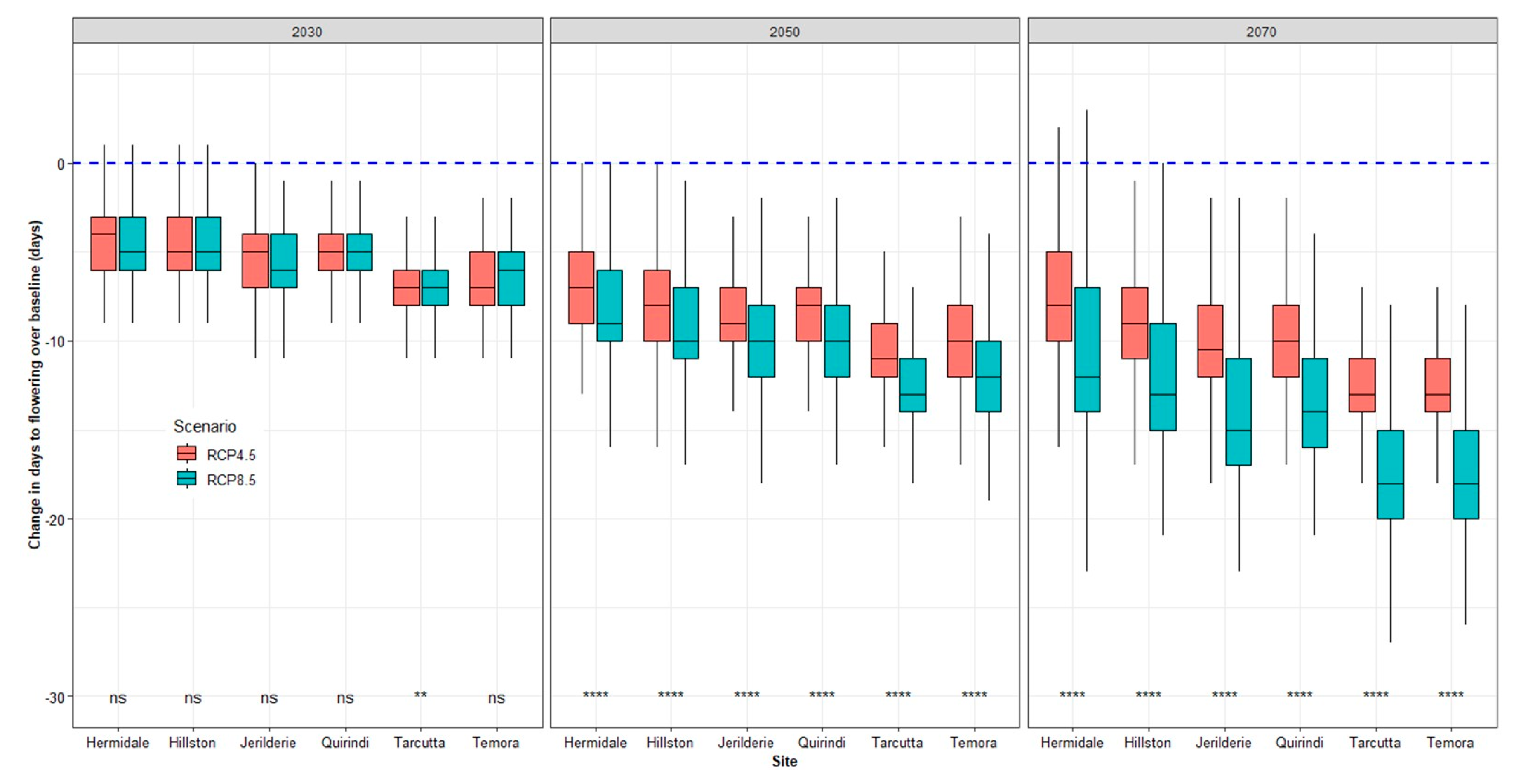Image resolution: width=1521 pixels, height=784 pixels.
Task: Click the RCP4.5 red legend swatch
Action: click(186, 453)
